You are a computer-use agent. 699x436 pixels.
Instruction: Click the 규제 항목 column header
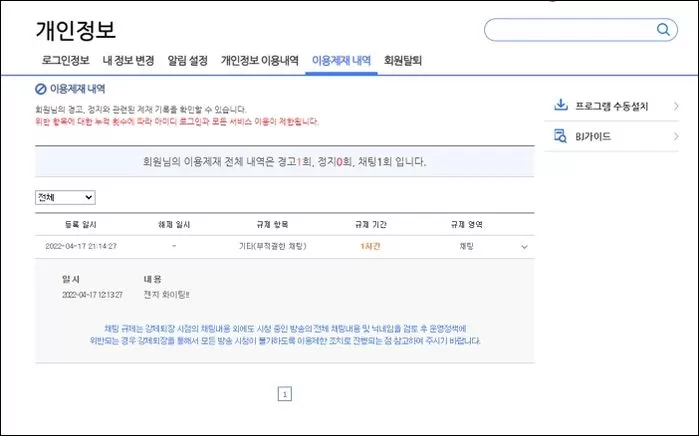pos(272,225)
